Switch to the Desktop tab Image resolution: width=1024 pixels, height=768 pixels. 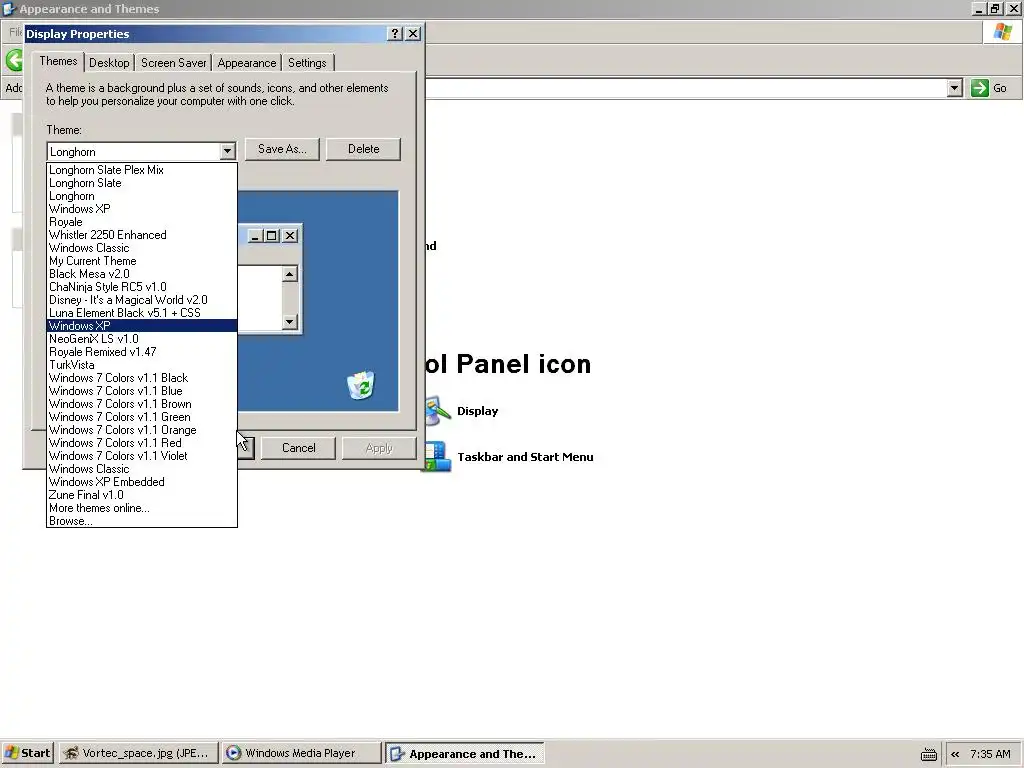(x=109, y=63)
